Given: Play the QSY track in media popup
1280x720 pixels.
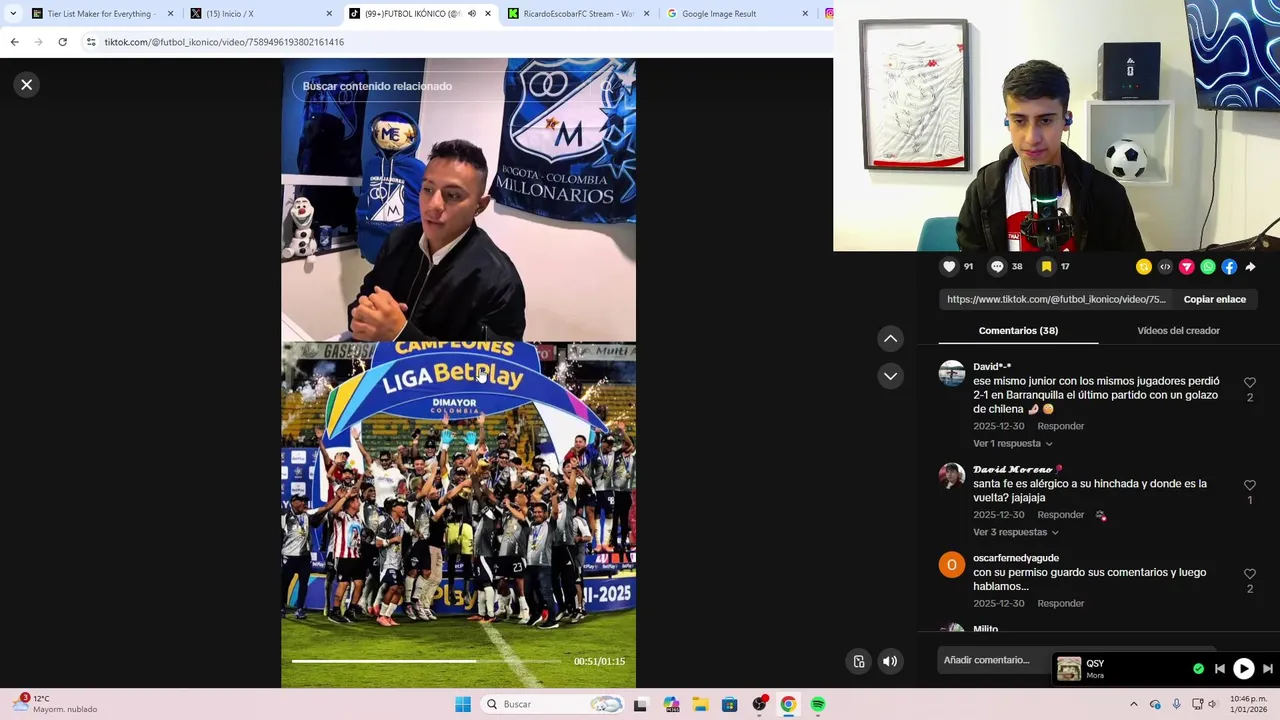Looking at the screenshot, I should point(1243,669).
